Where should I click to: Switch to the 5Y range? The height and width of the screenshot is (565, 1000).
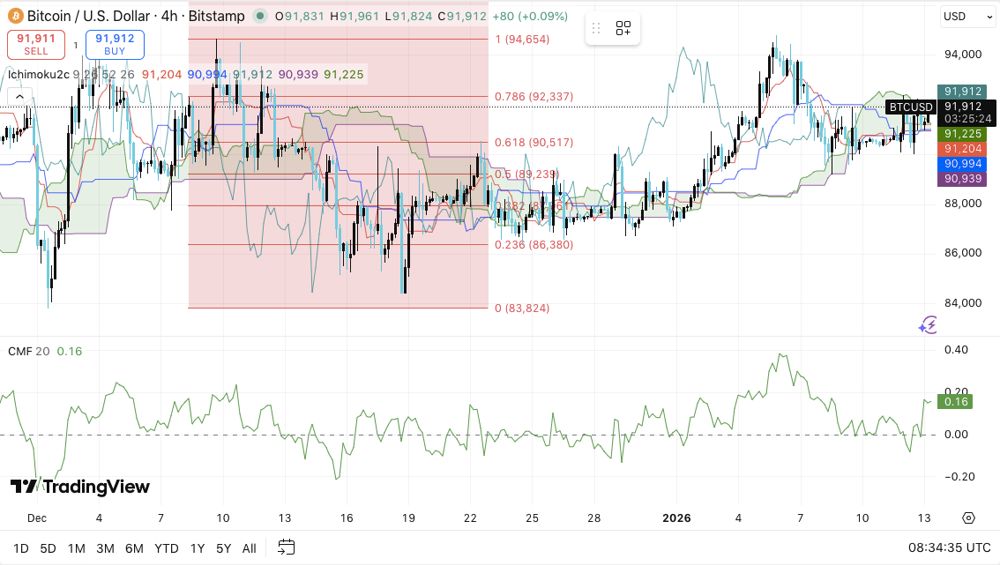point(223,548)
